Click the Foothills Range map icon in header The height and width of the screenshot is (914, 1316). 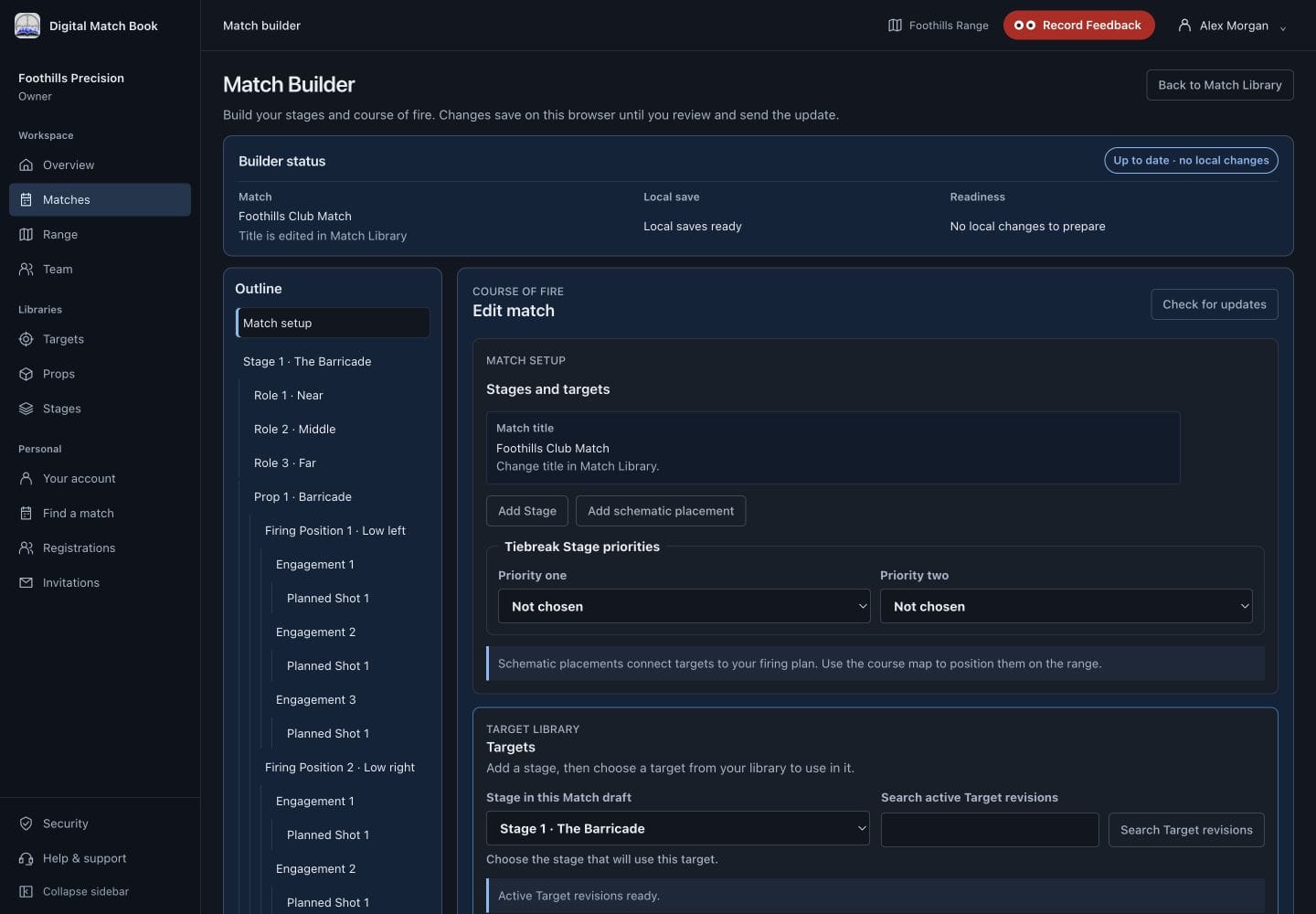(x=895, y=26)
